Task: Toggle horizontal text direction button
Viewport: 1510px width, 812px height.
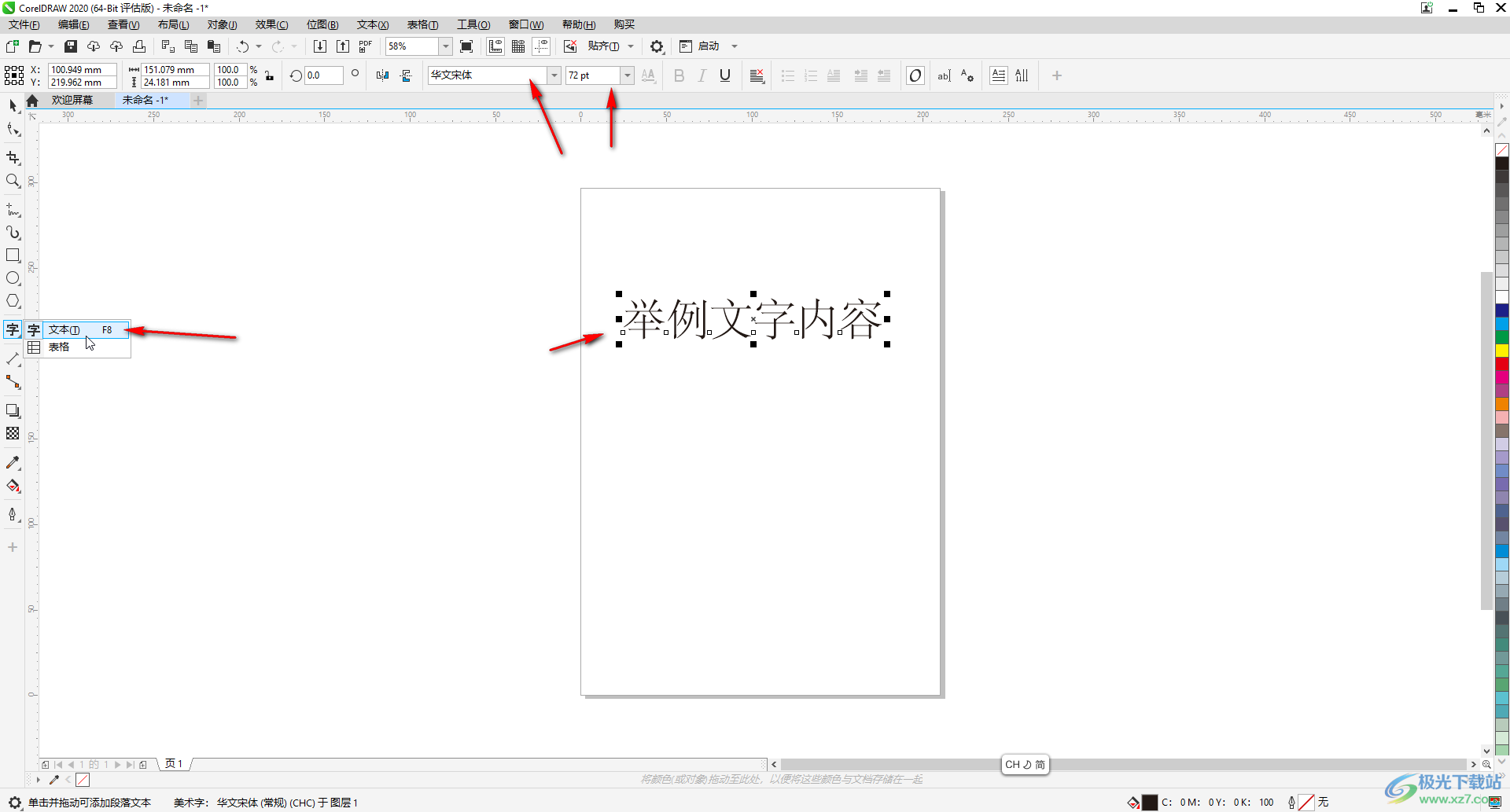Action: click(x=998, y=75)
